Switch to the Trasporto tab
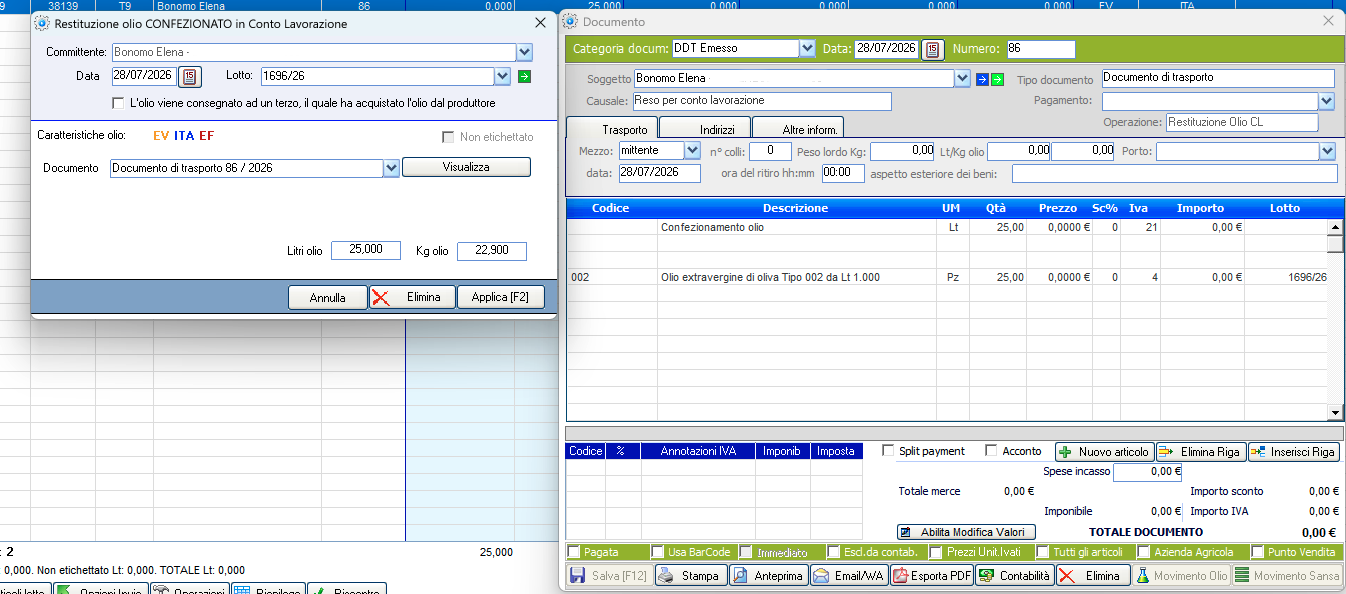 [611, 129]
